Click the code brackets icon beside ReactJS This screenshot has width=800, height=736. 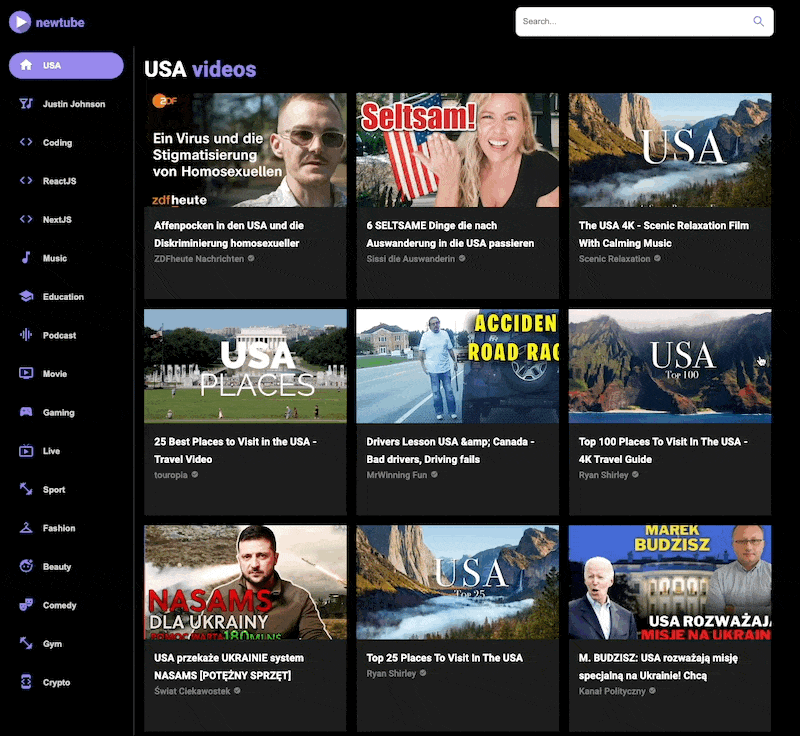tap(26, 181)
